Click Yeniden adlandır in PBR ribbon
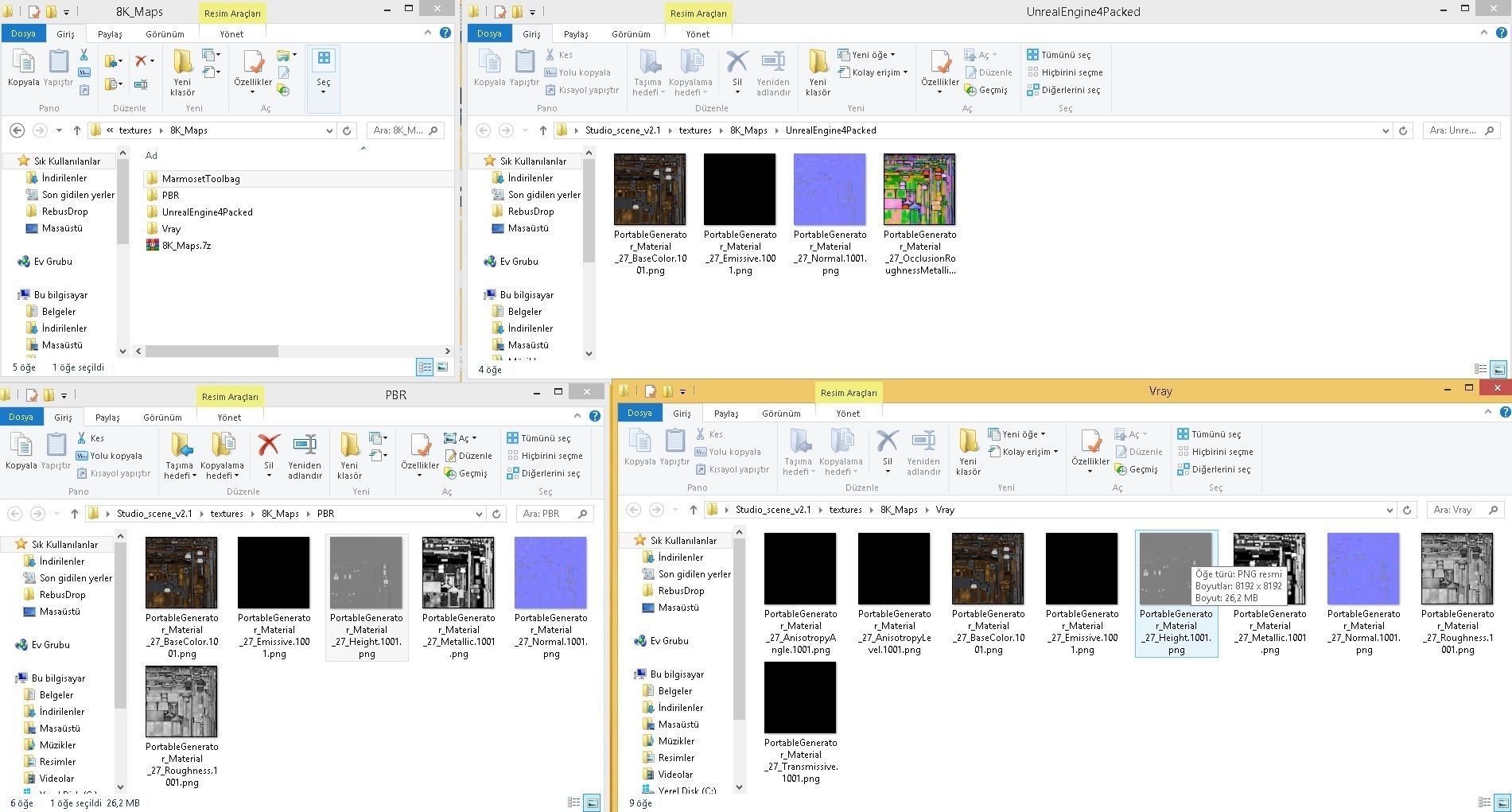The image size is (1512, 812). click(x=305, y=456)
